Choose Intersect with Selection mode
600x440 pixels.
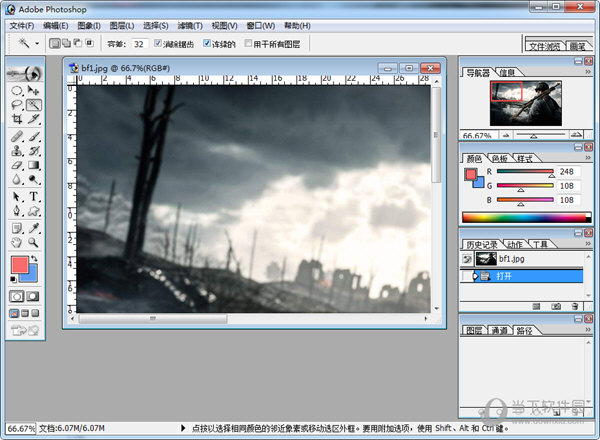point(90,43)
